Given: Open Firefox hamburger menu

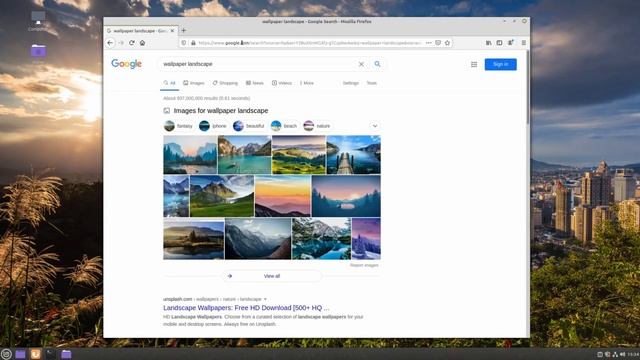Looking at the screenshot, I should [x=524, y=42].
